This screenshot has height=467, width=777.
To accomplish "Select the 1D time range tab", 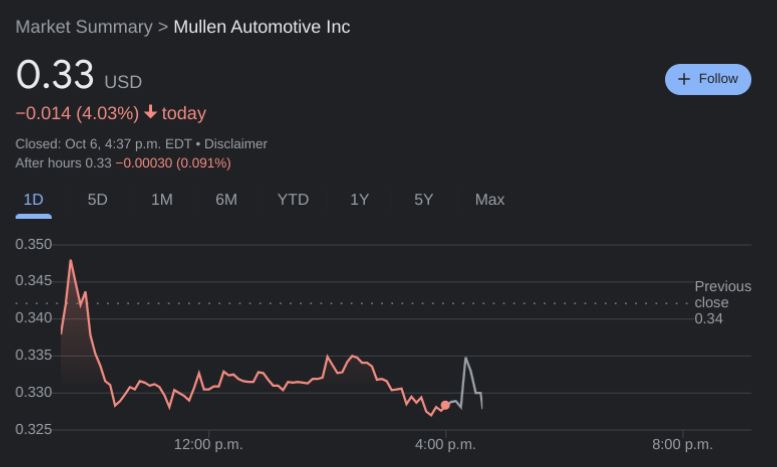I will pos(33,200).
